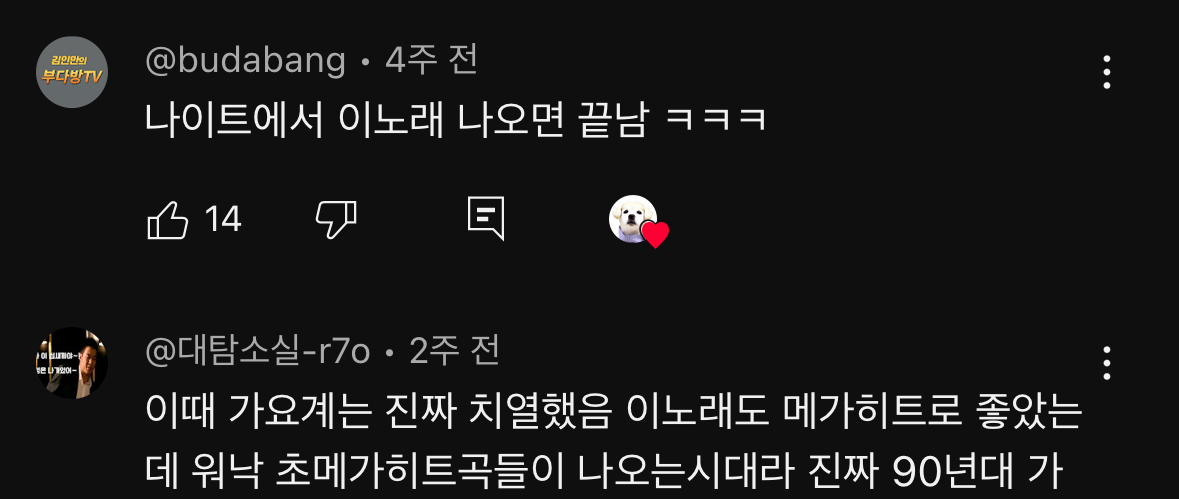Image resolution: width=1179 pixels, height=499 pixels.
Task: Dislike the budabang comment
Action: pos(335,219)
